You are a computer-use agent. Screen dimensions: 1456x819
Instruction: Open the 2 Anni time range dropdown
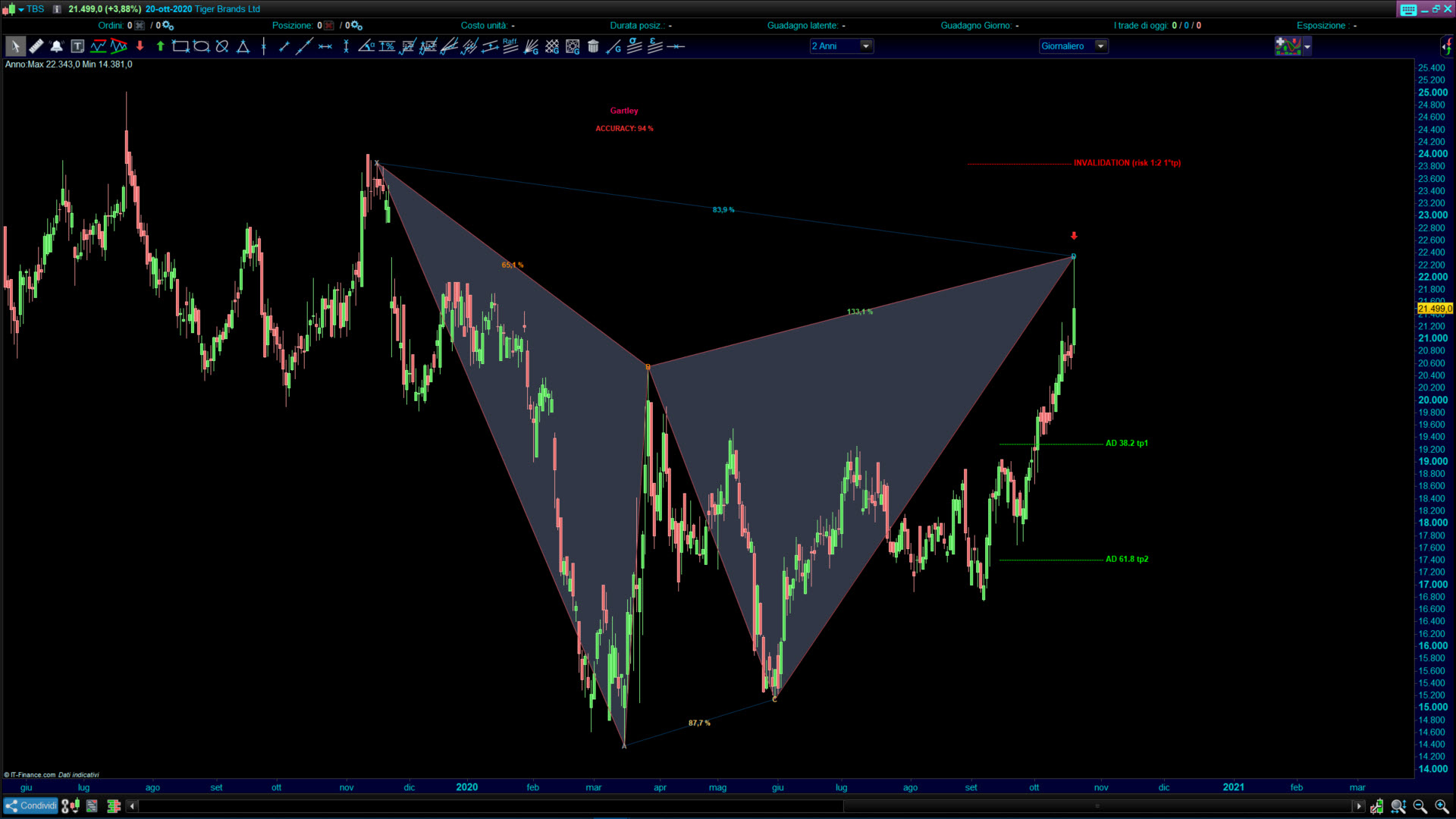click(865, 46)
